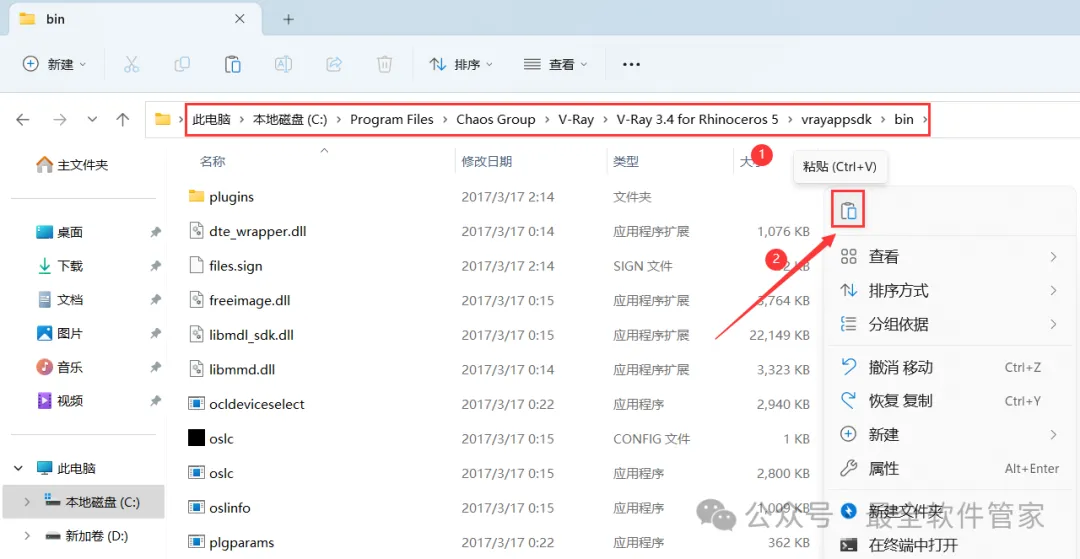Click the Copy icon in toolbar
The height and width of the screenshot is (559, 1080).
(182, 64)
